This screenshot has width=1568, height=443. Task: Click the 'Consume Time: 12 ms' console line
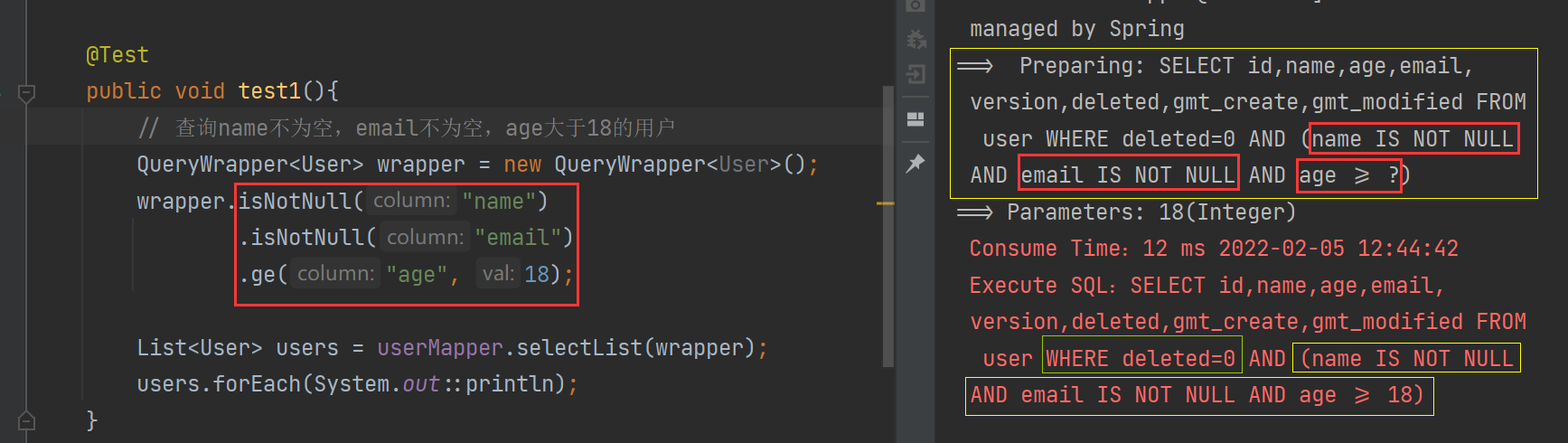click(1214, 249)
